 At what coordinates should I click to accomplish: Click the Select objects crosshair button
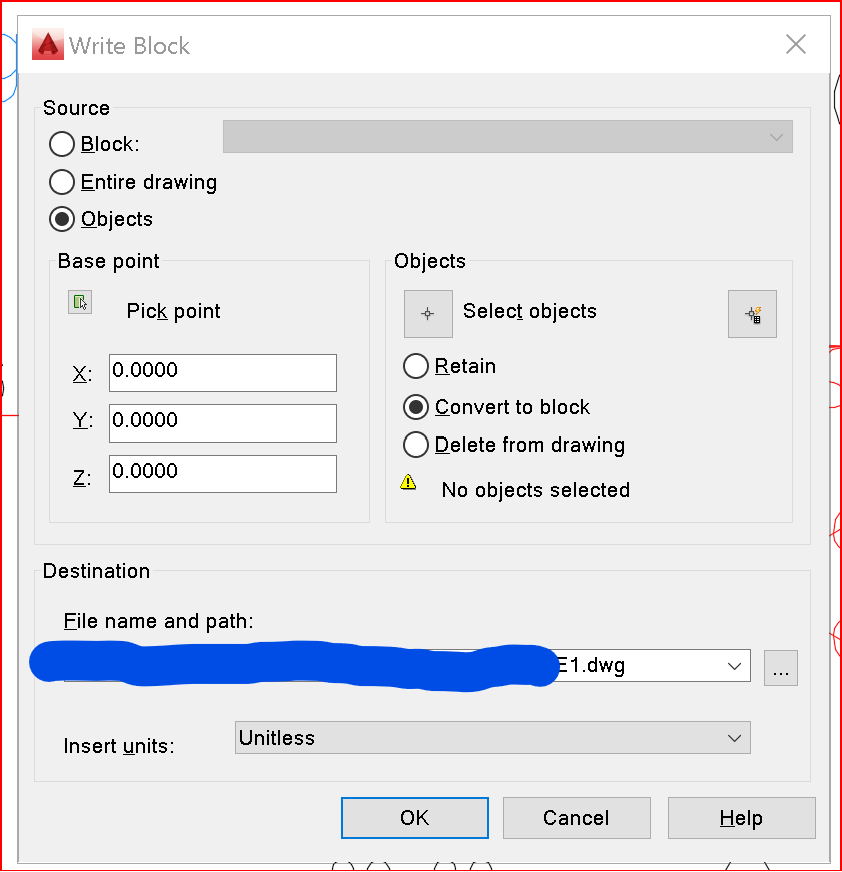[x=428, y=314]
